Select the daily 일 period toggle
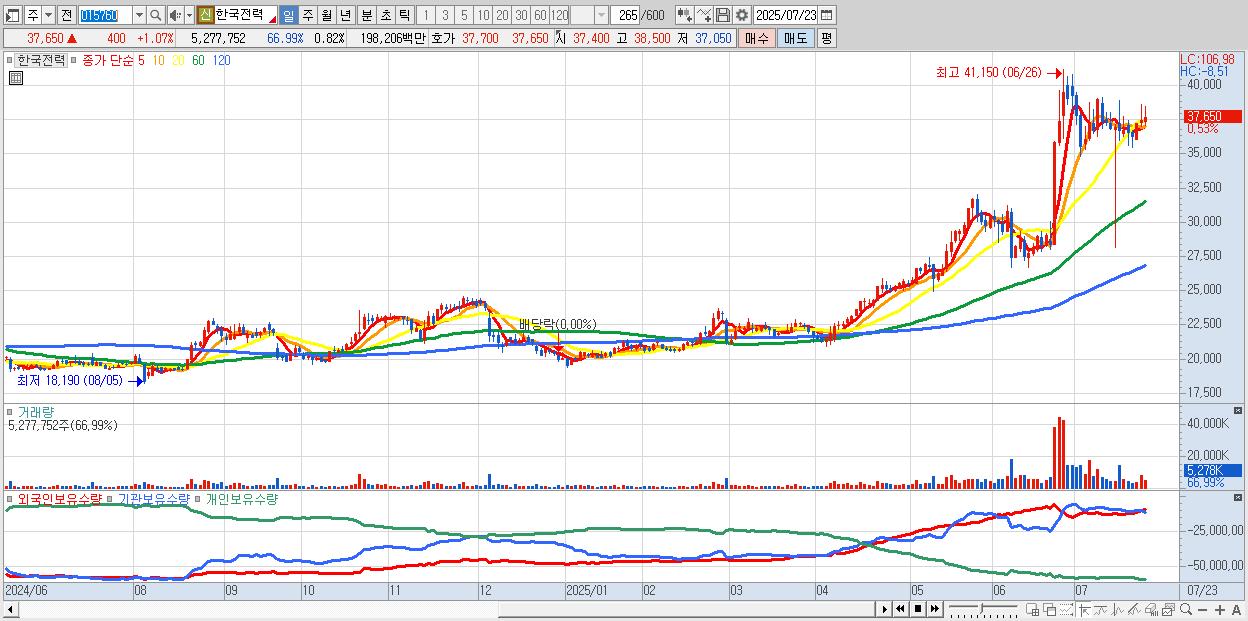Image resolution: width=1248 pixels, height=621 pixels. tap(287, 15)
